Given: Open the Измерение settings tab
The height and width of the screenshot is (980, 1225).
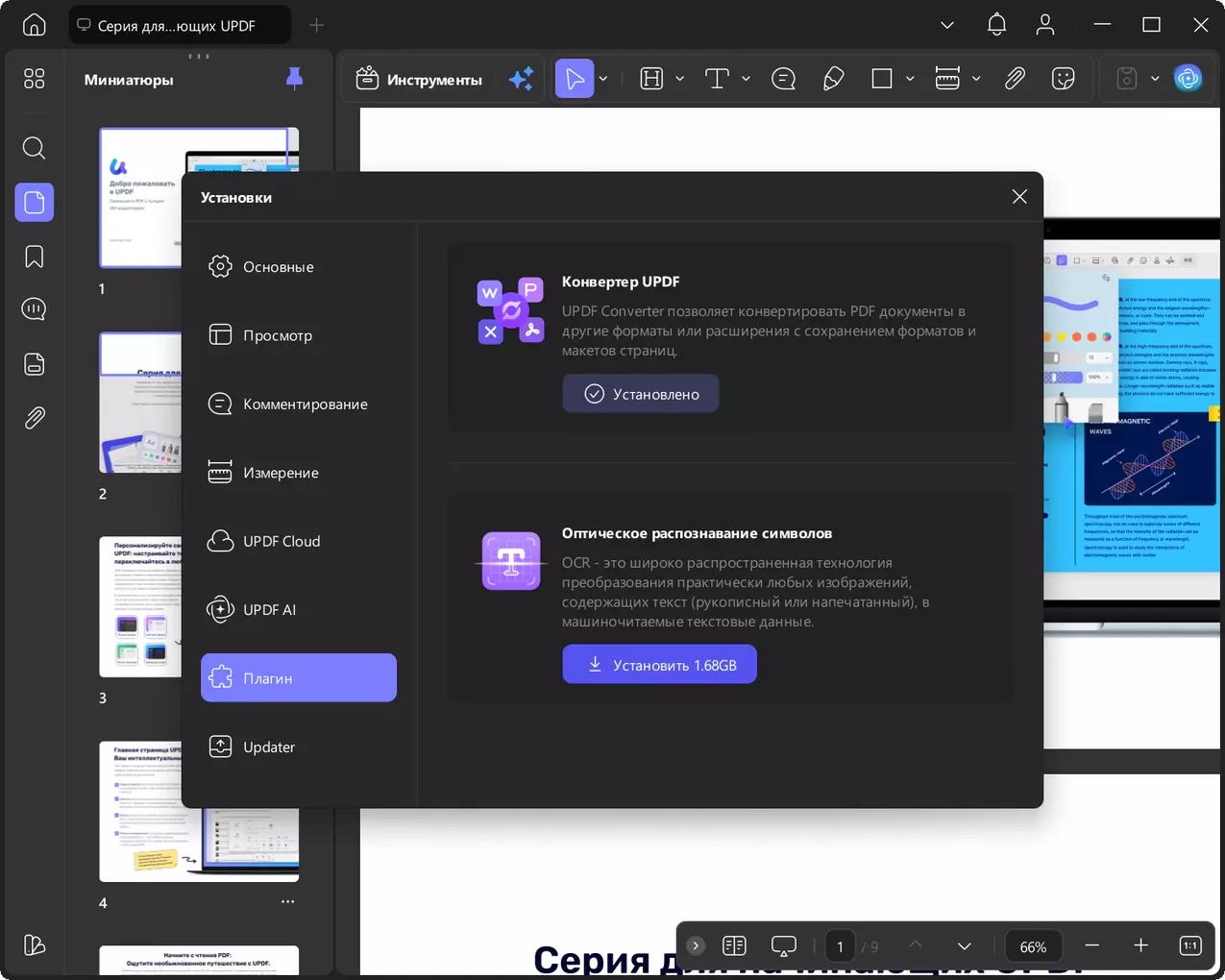Looking at the screenshot, I should click(299, 473).
